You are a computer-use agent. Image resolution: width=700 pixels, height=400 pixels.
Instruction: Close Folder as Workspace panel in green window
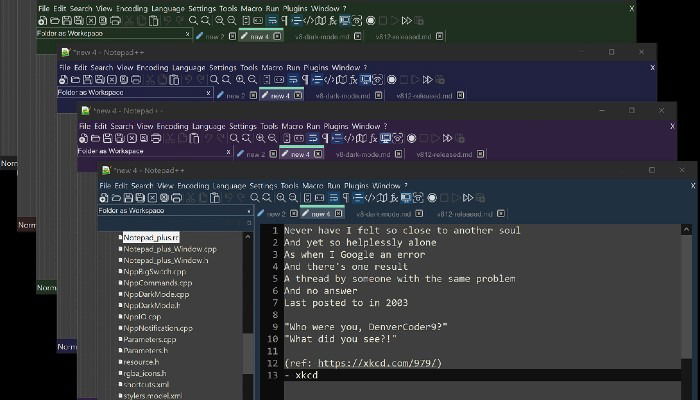click(188, 33)
